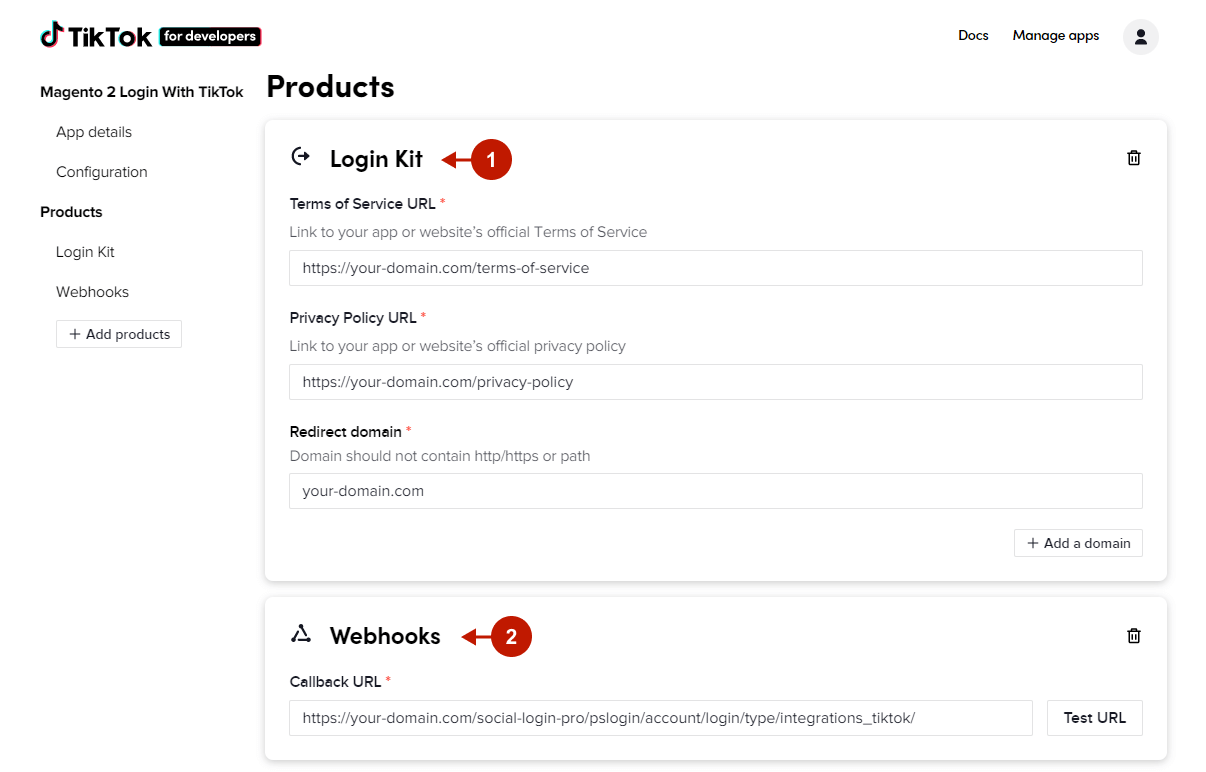Screen dimensions: 1206x772
Task: Click the 'official privacy policy' description text
Action: [458, 346]
